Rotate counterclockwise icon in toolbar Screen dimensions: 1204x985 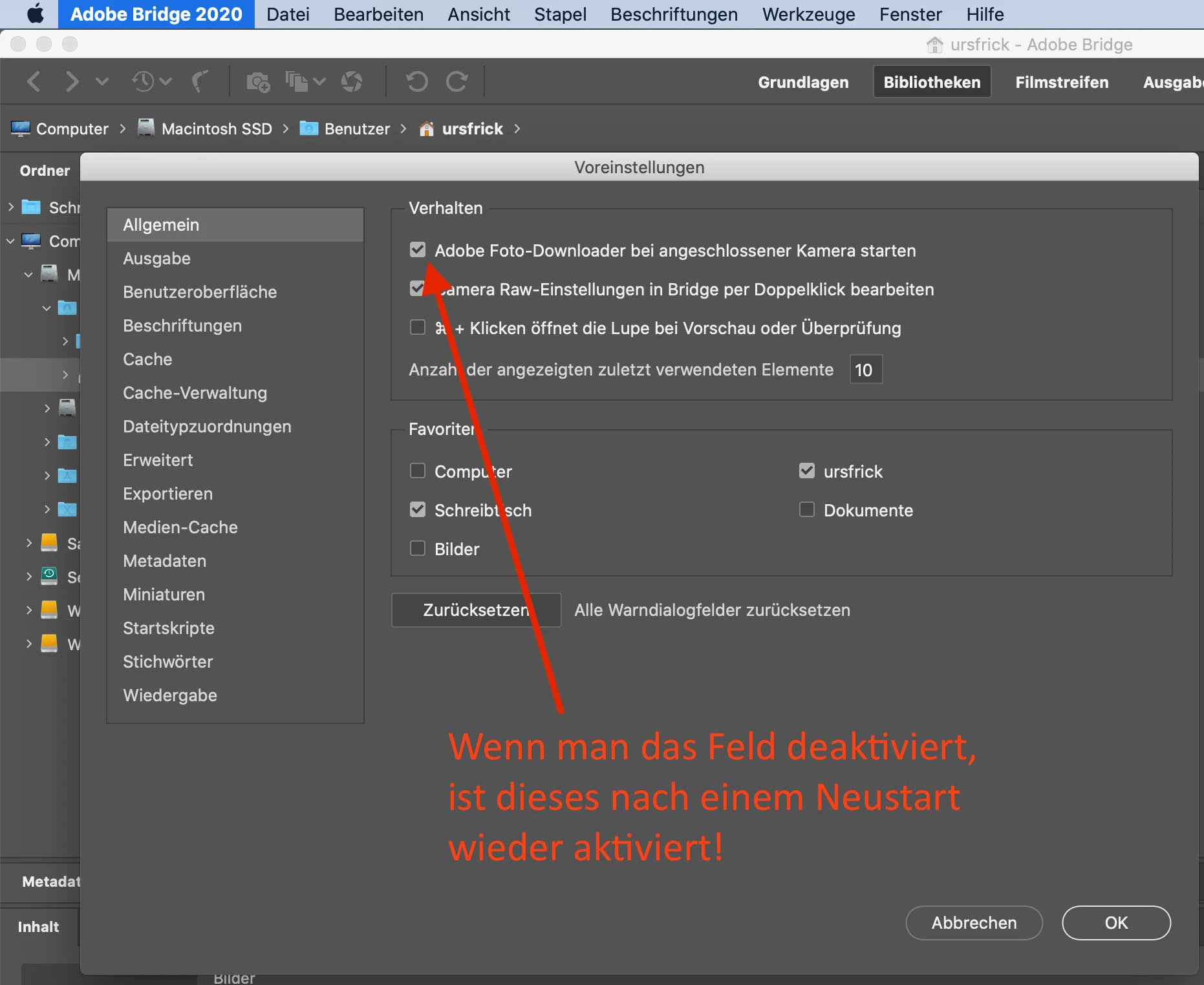click(x=416, y=81)
